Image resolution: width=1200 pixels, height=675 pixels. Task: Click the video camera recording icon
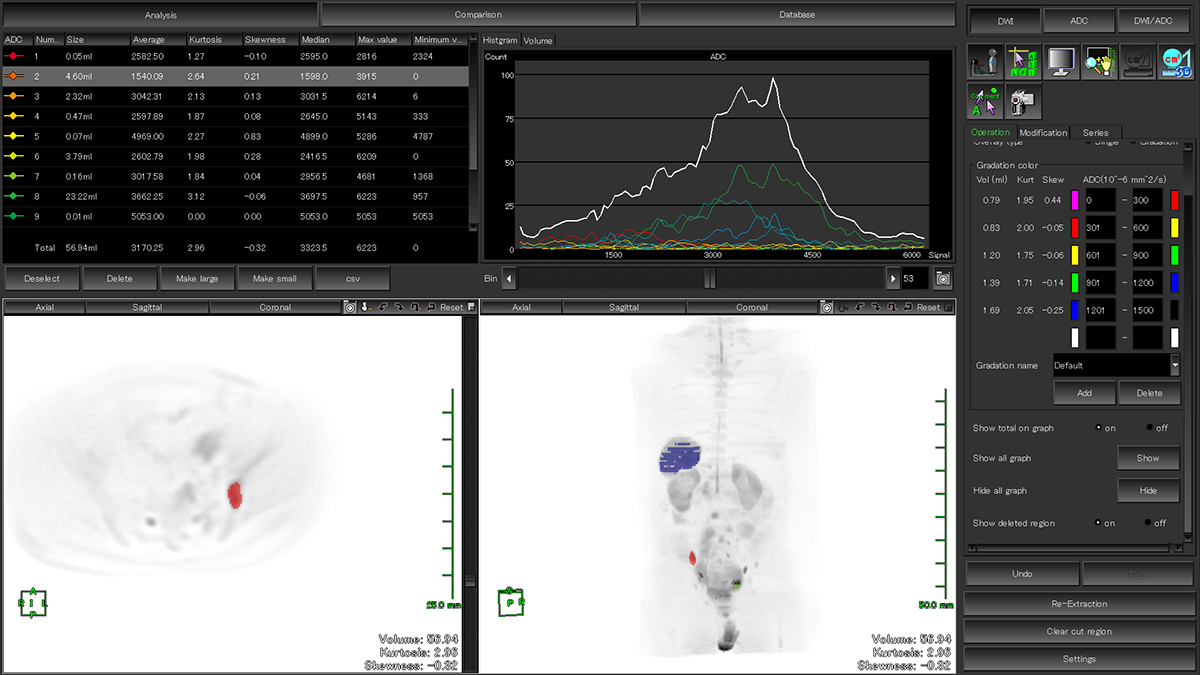pyautogui.click(x=1022, y=102)
